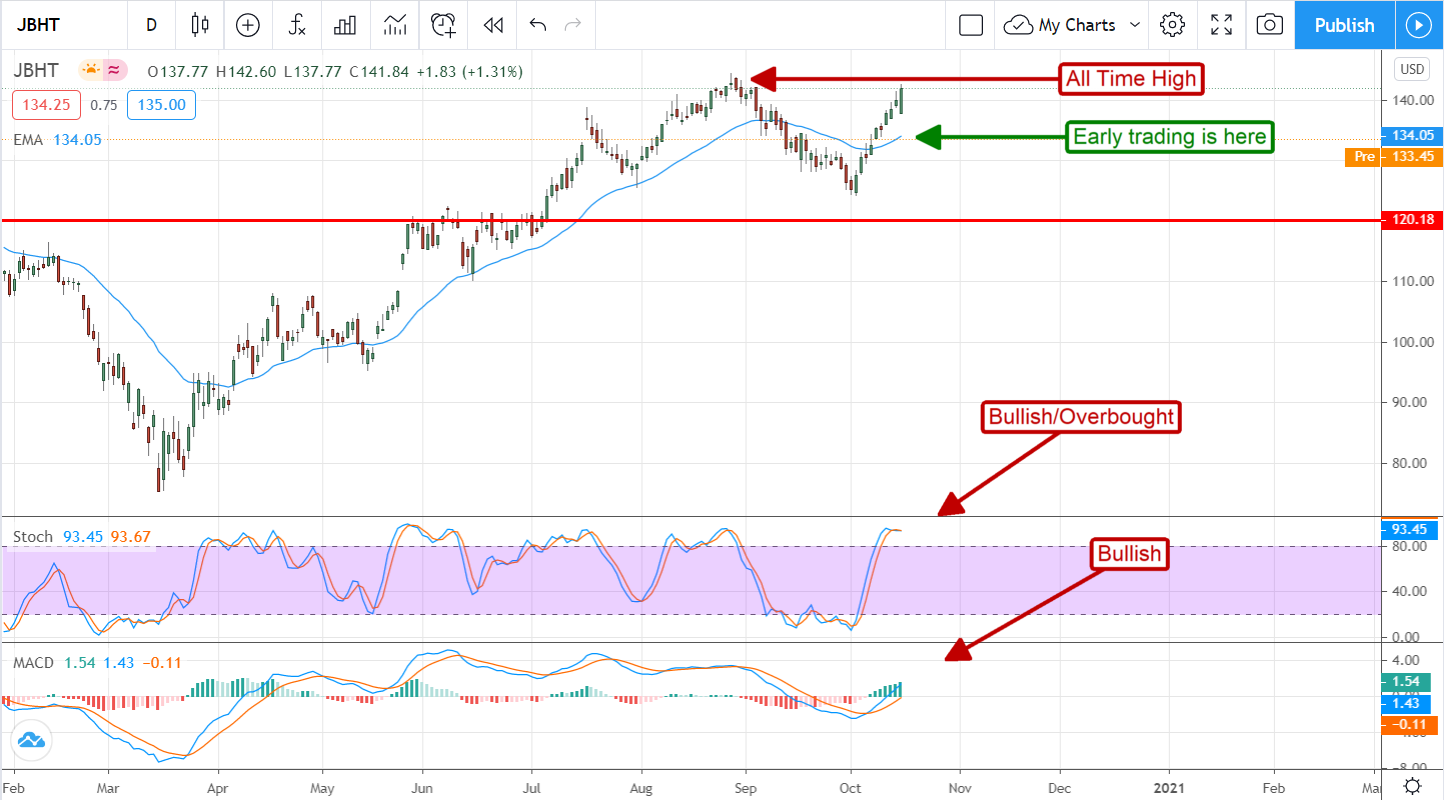Open the Select Layout square icon
The image size is (1444, 800).
(x=971, y=25)
